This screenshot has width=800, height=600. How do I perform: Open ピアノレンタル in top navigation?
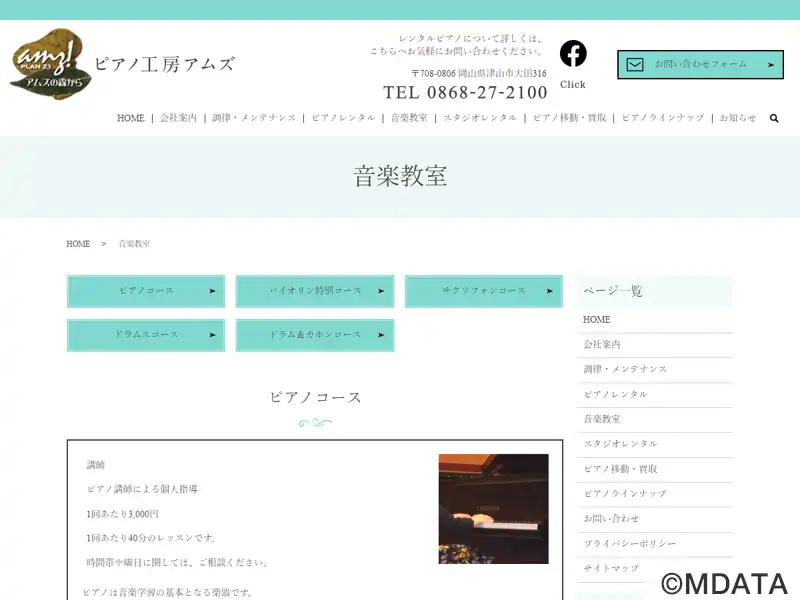343,118
